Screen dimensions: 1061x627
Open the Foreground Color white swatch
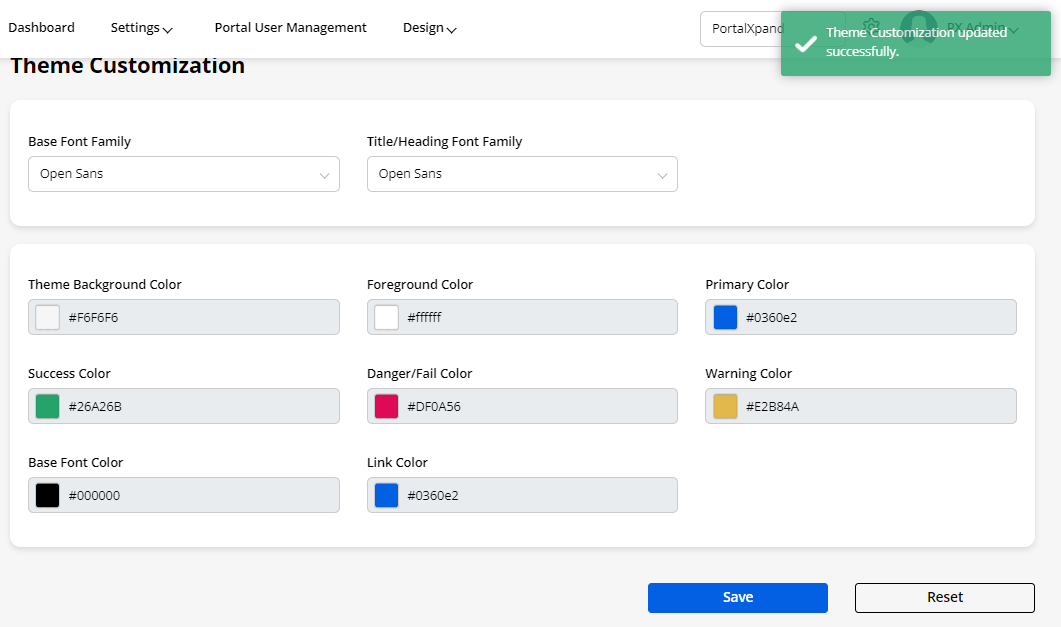(x=386, y=317)
